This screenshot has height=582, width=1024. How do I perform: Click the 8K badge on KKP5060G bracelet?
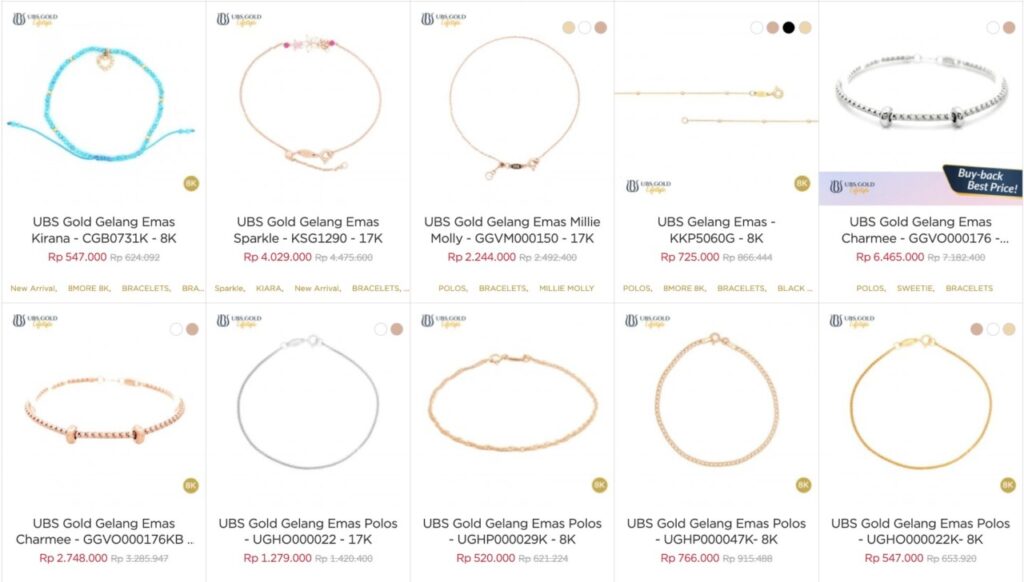pos(802,183)
